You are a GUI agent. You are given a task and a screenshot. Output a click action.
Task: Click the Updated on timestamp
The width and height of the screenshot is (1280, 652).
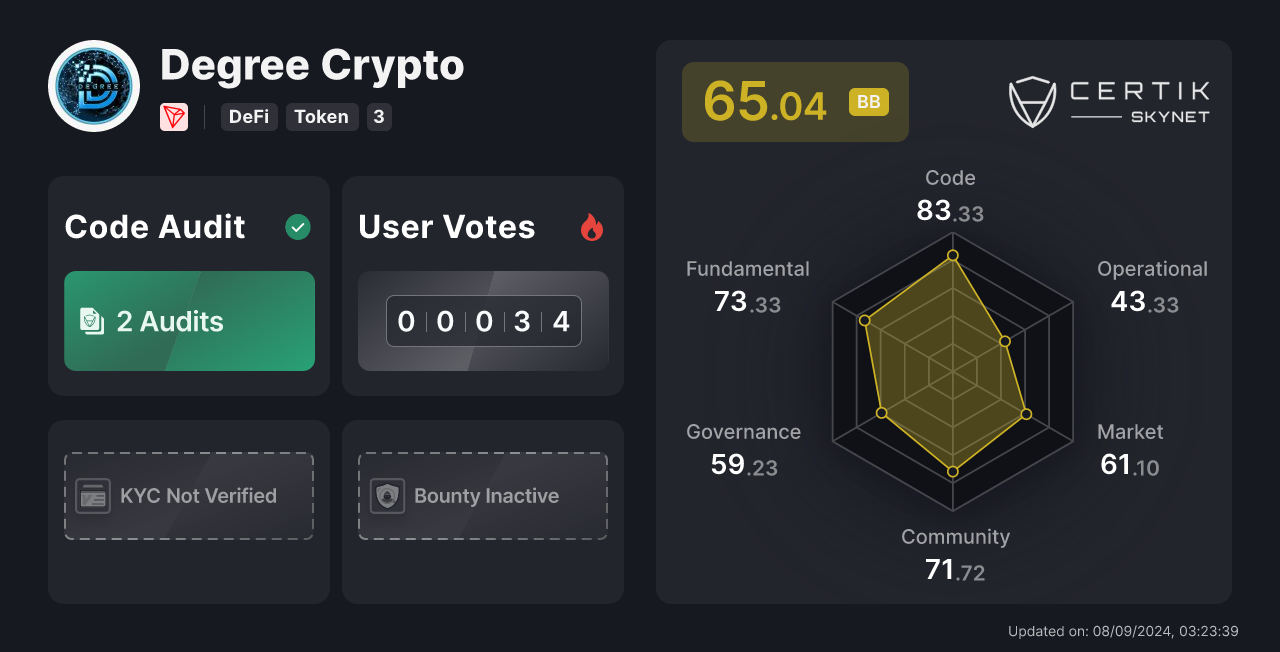click(x=1113, y=631)
